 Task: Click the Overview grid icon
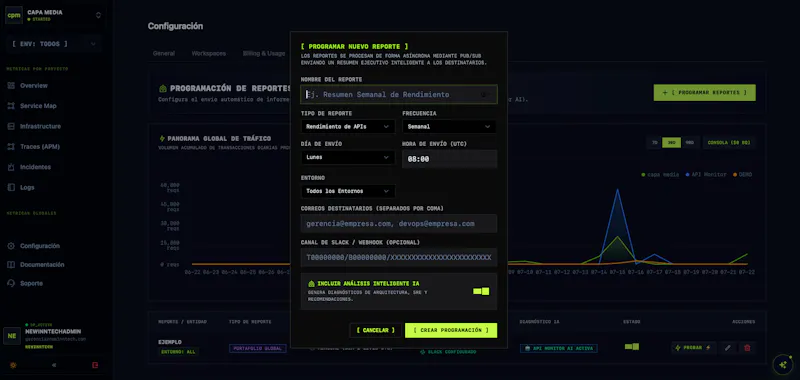11,86
